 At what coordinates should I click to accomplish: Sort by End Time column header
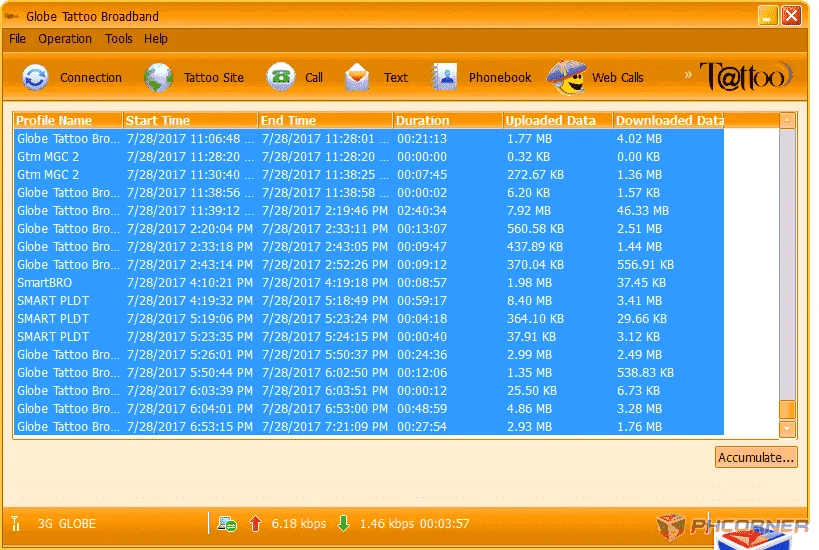(x=325, y=120)
